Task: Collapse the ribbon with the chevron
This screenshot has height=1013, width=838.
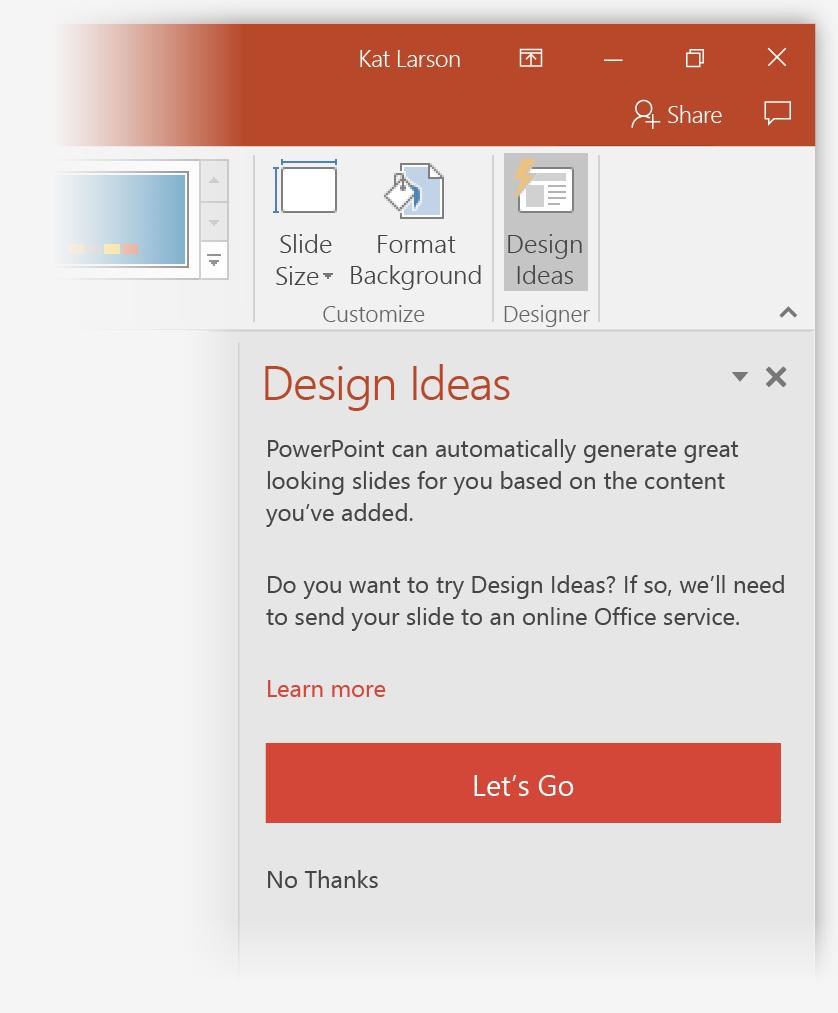Action: pos(788,313)
